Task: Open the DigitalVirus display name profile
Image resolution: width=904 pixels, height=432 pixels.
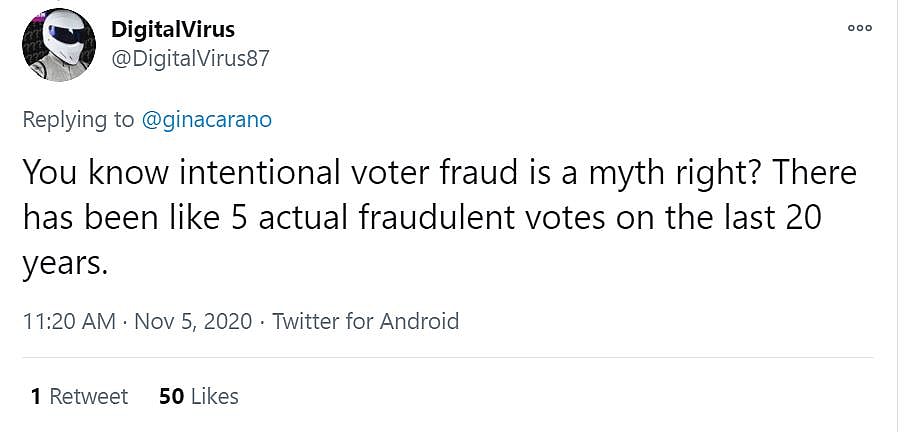Action: point(172,29)
